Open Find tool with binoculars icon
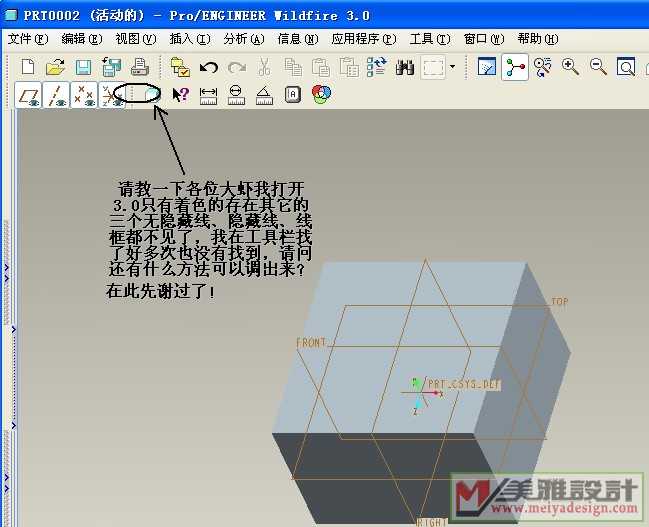649x527 pixels. pos(405,67)
